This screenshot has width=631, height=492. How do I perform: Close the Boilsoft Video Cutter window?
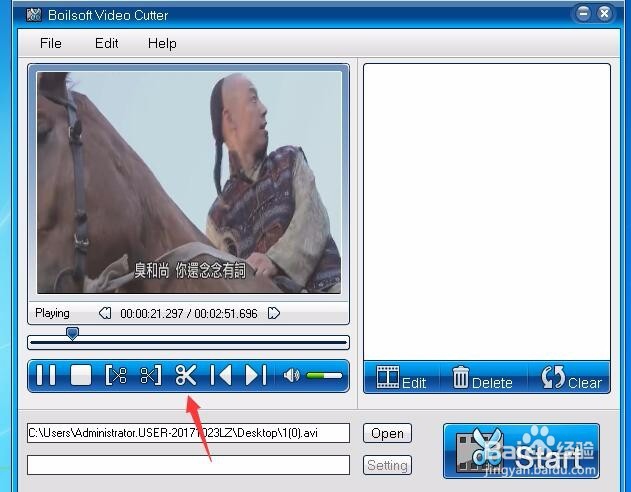point(604,14)
